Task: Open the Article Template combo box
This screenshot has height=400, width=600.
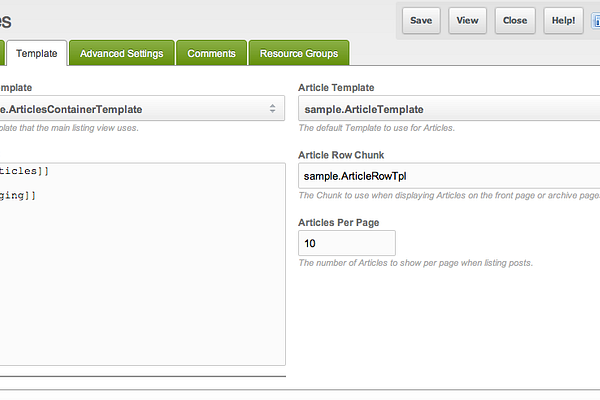Action: click(x=449, y=109)
